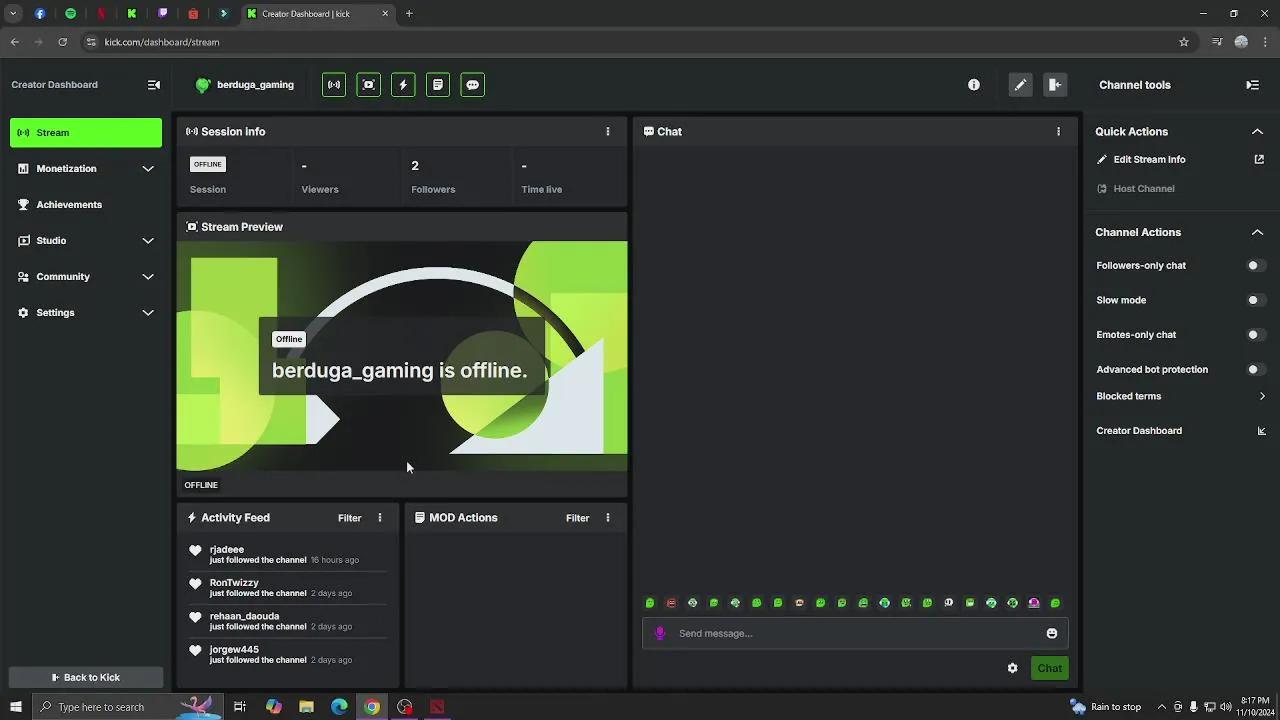
Task: Open Achievements in the sidebar
Action: 86,205
